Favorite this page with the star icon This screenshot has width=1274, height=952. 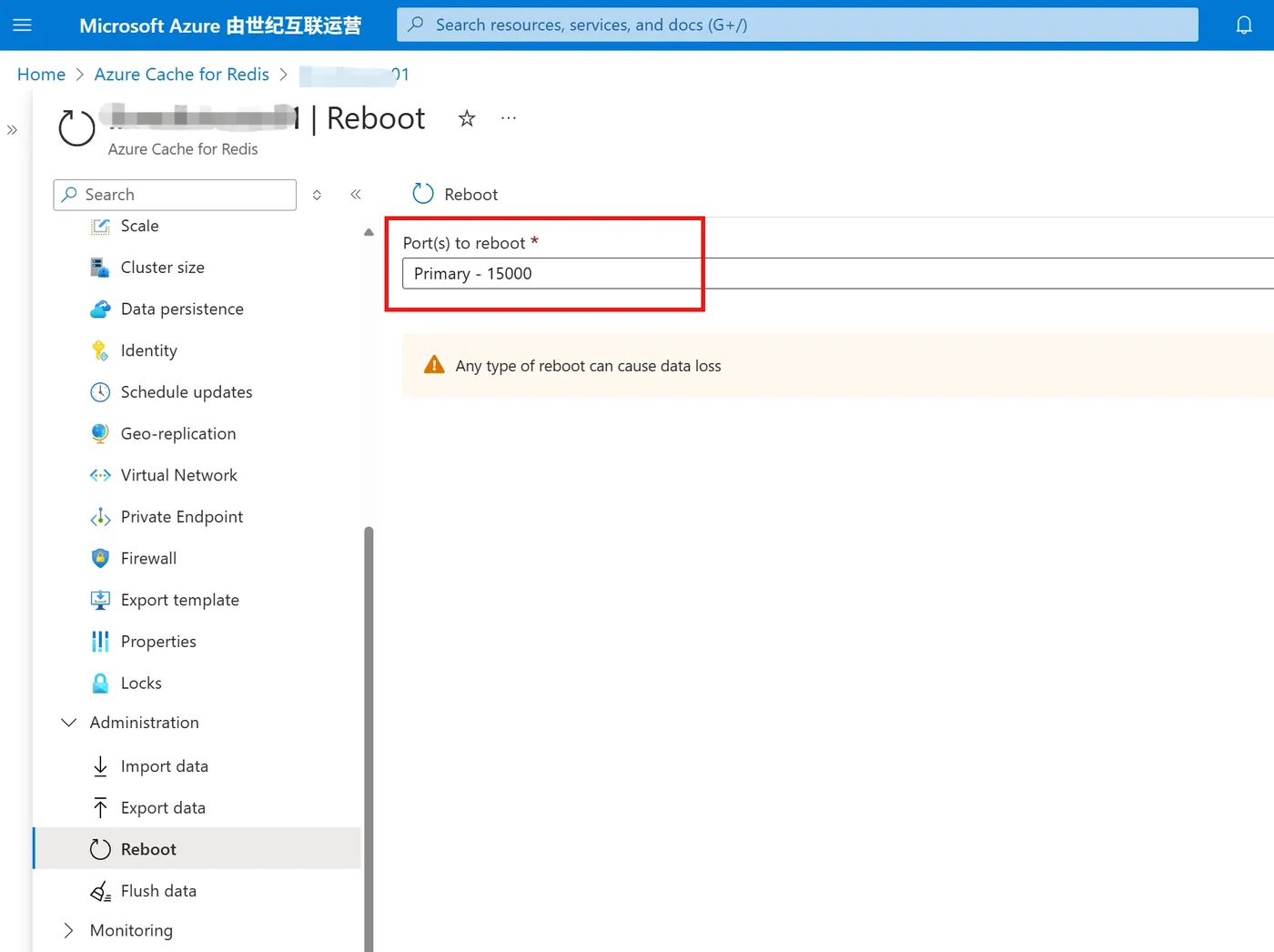click(467, 118)
